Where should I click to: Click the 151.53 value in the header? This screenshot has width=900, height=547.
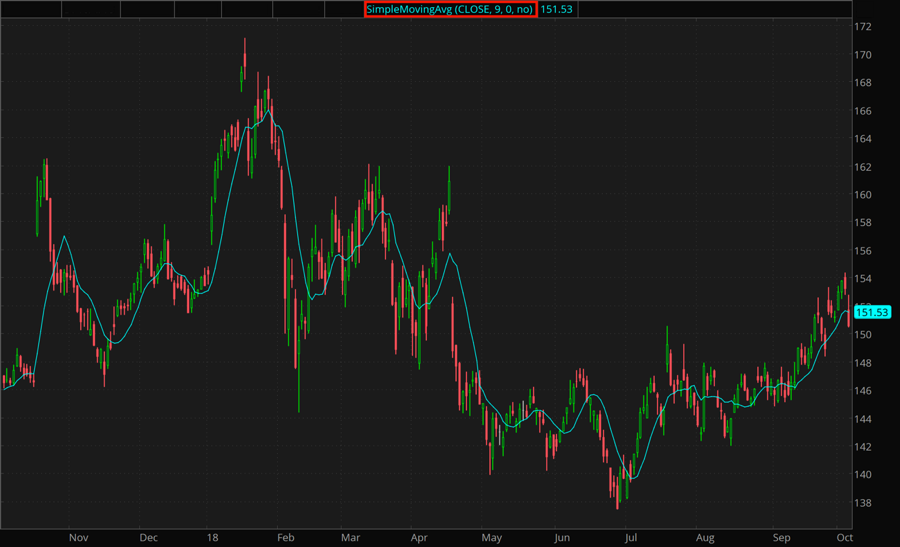click(x=556, y=9)
